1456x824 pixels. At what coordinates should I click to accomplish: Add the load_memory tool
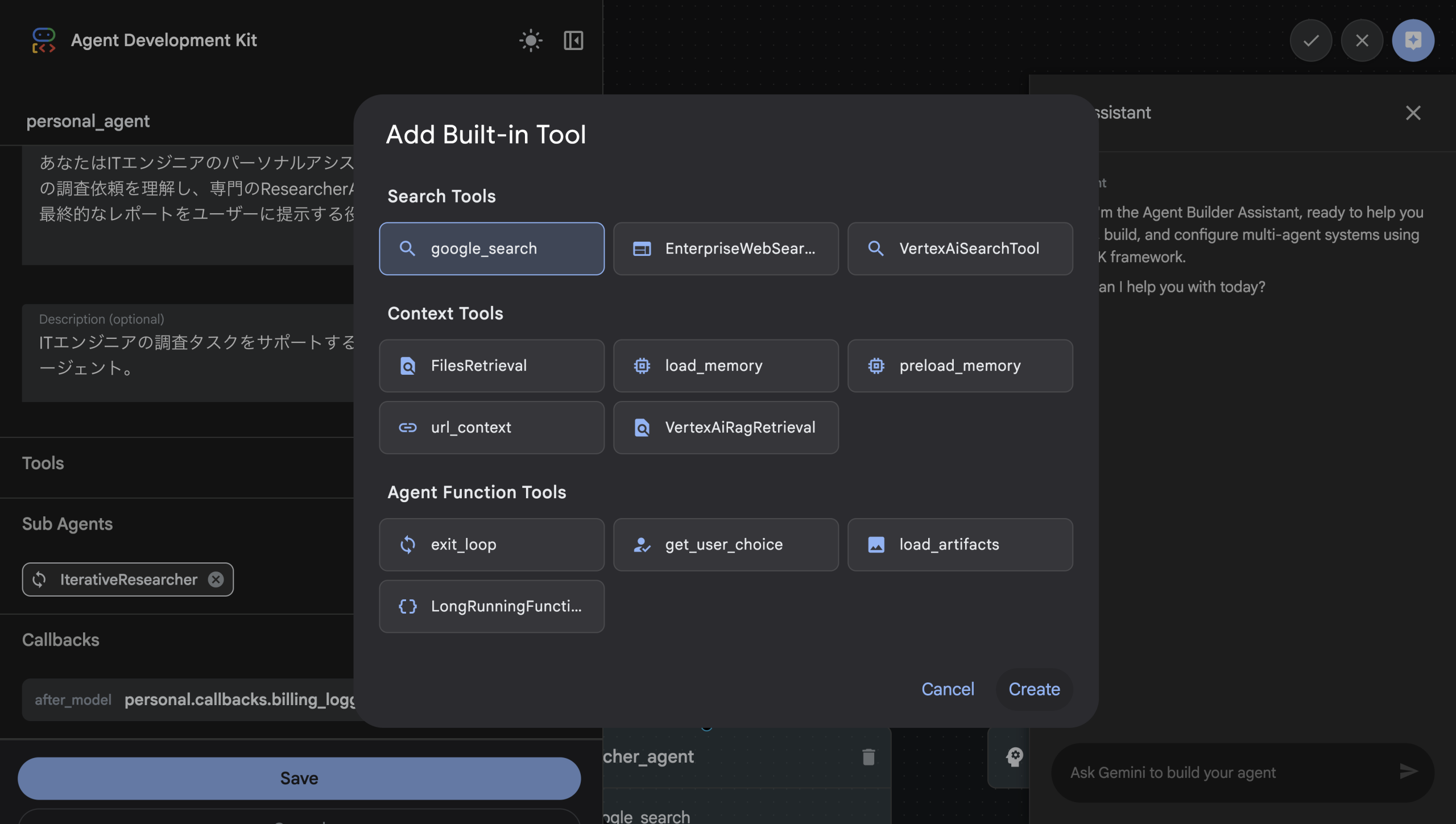click(x=726, y=366)
